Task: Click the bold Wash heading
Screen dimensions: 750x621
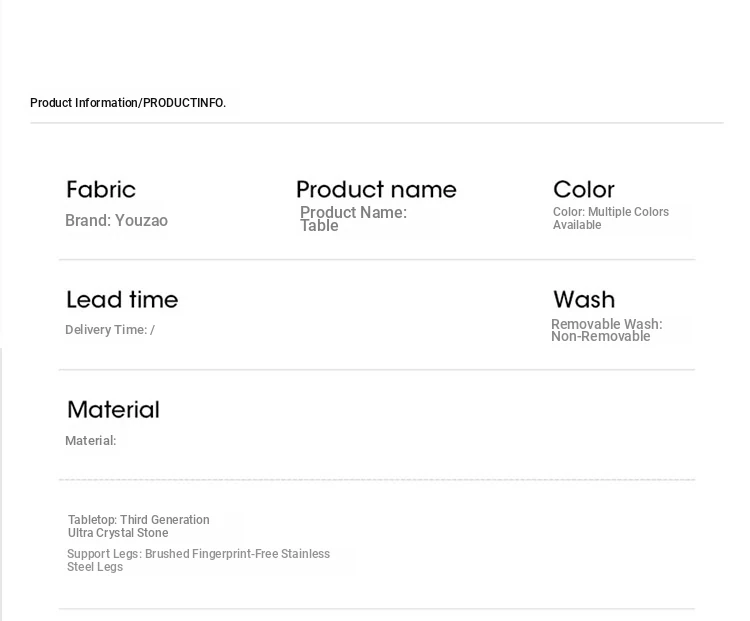Action: point(584,300)
